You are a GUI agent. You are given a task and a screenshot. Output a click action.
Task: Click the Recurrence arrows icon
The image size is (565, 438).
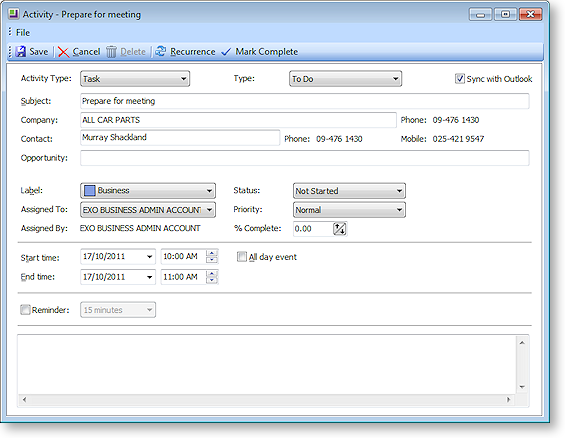point(160,52)
